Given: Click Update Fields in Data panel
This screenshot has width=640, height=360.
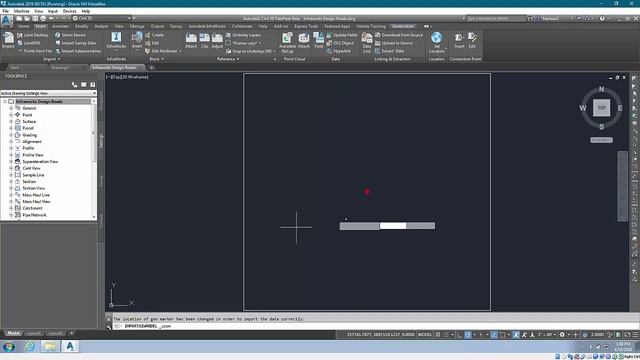Looking at the screenshot, I should pyautogui.click(x=342, y=35).
